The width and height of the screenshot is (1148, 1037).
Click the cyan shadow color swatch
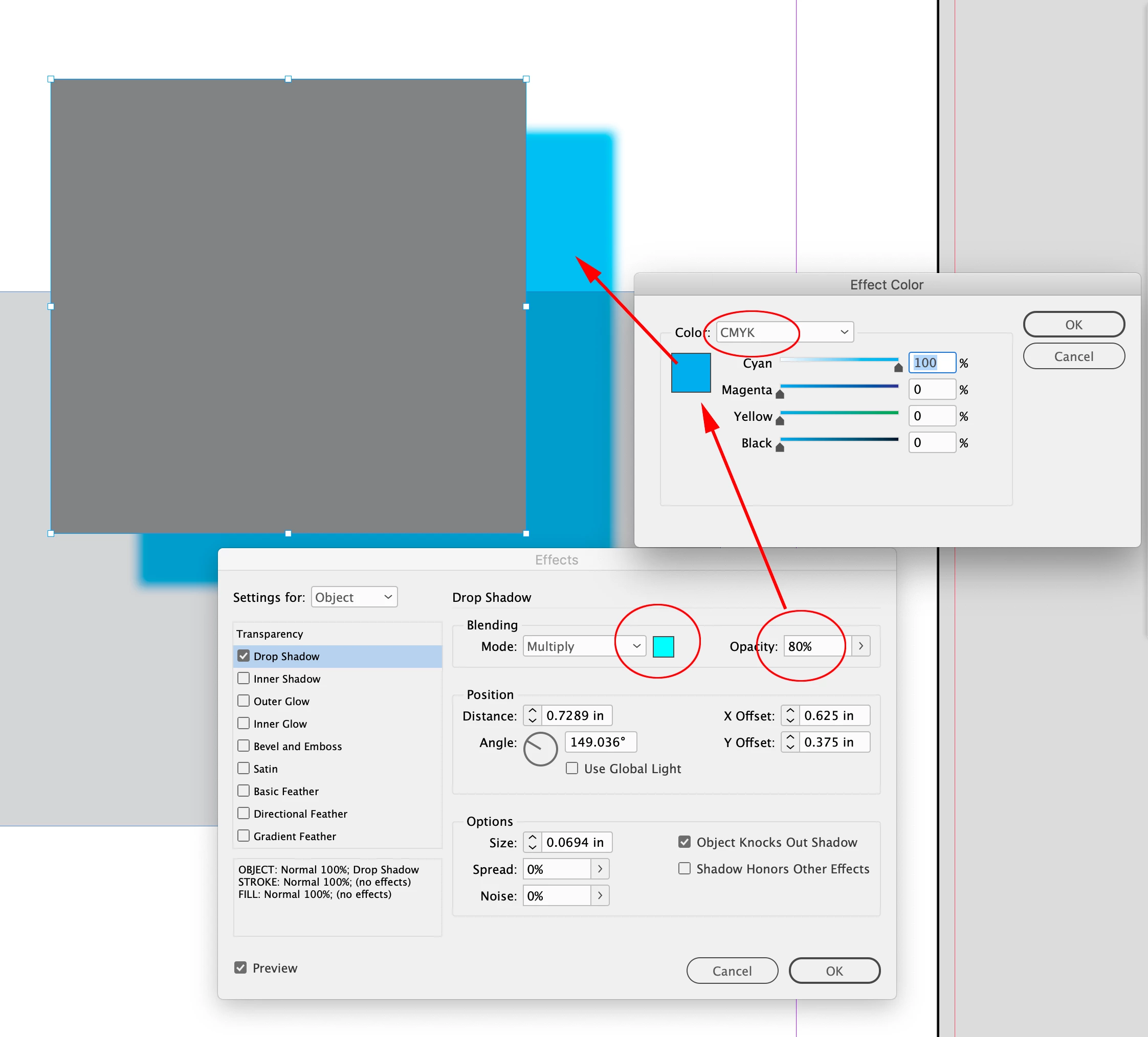(663, 646)
